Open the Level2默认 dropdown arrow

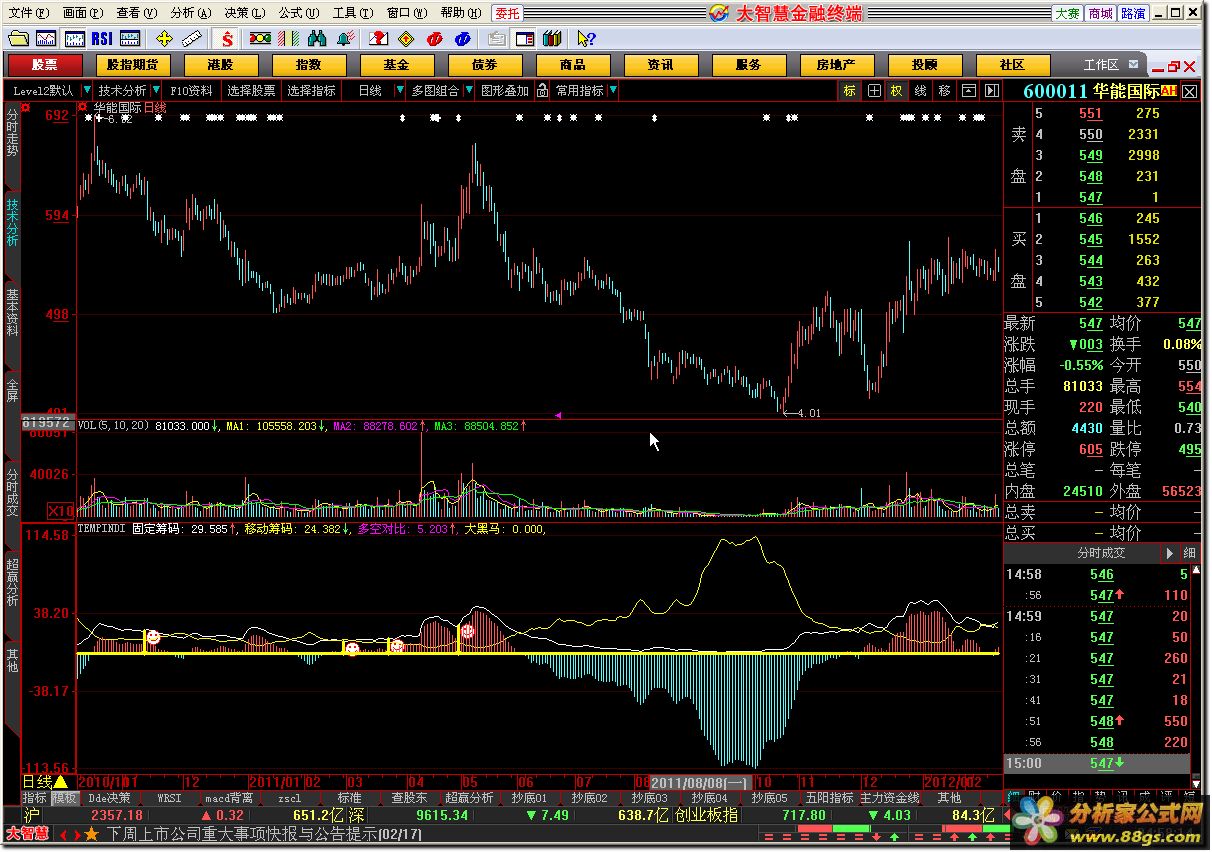click(86, 90)
